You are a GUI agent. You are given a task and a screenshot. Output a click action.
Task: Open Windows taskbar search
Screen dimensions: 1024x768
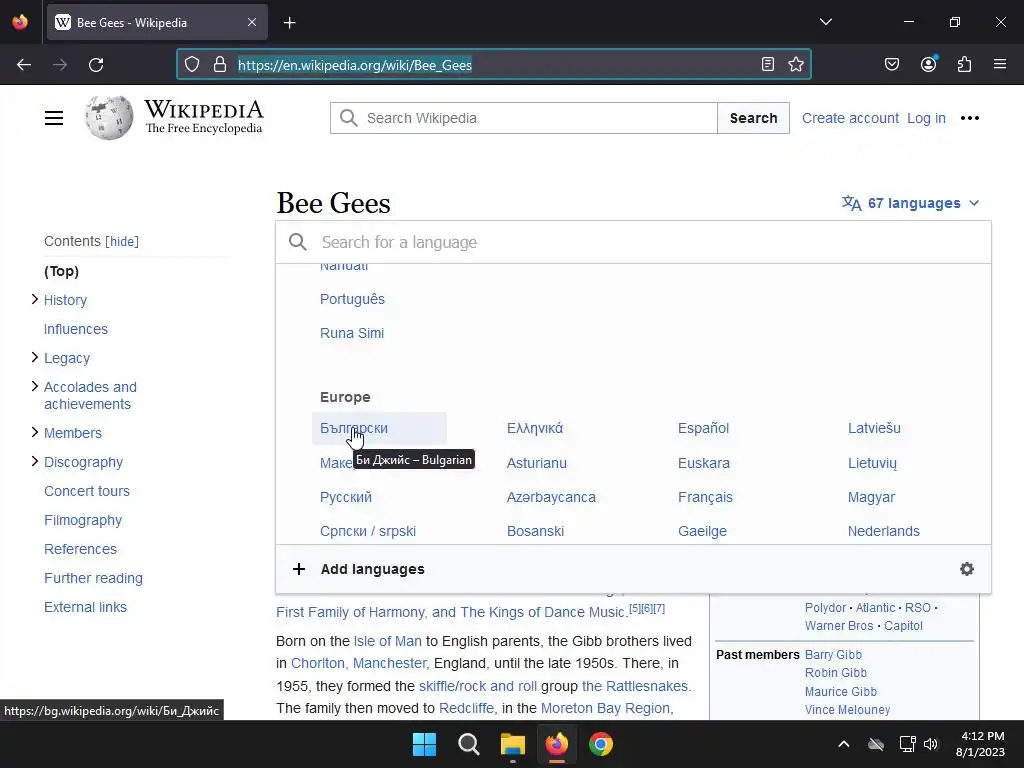click(468, 744)
